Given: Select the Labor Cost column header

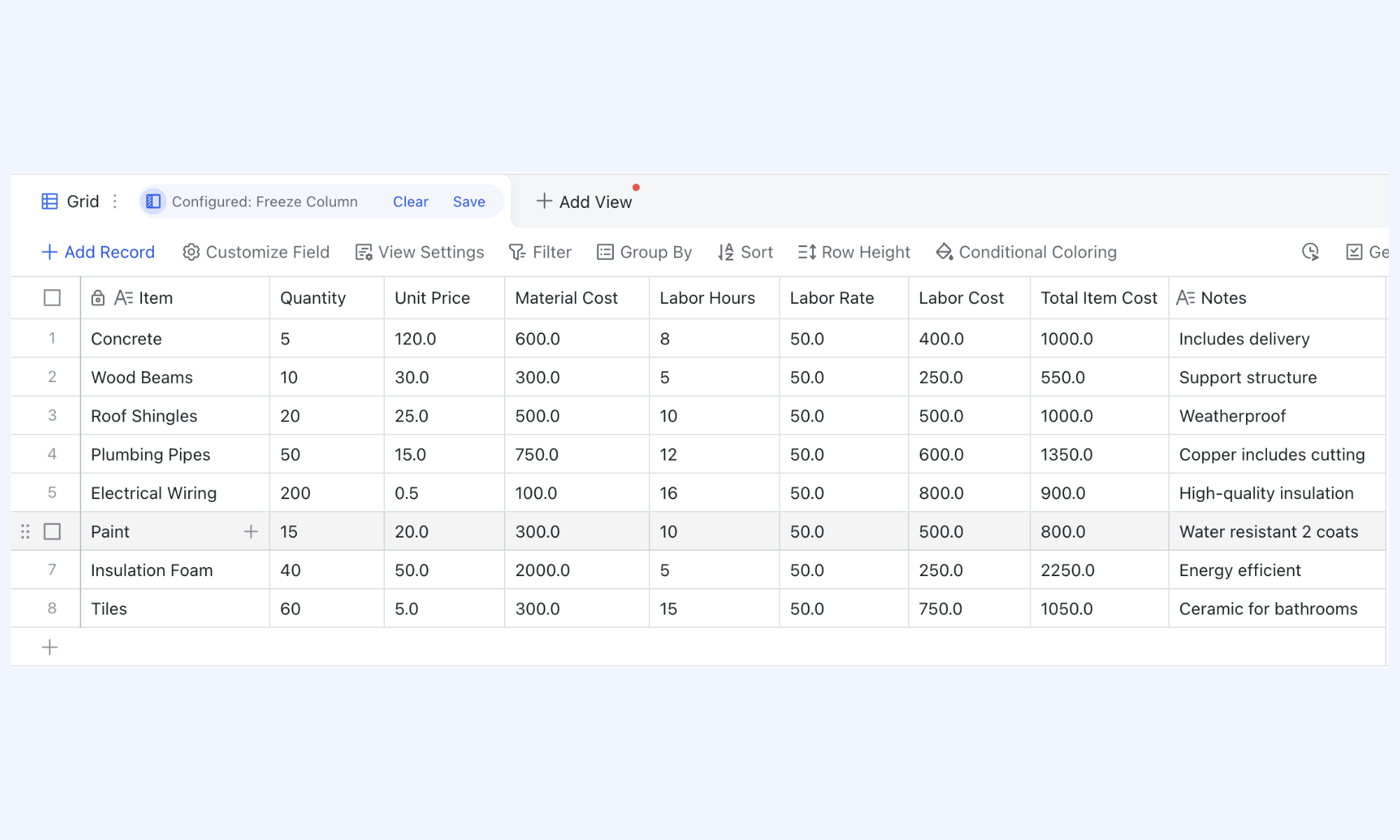Looking at the screenshot, I should pyautogui.click(x=969, y=298).
